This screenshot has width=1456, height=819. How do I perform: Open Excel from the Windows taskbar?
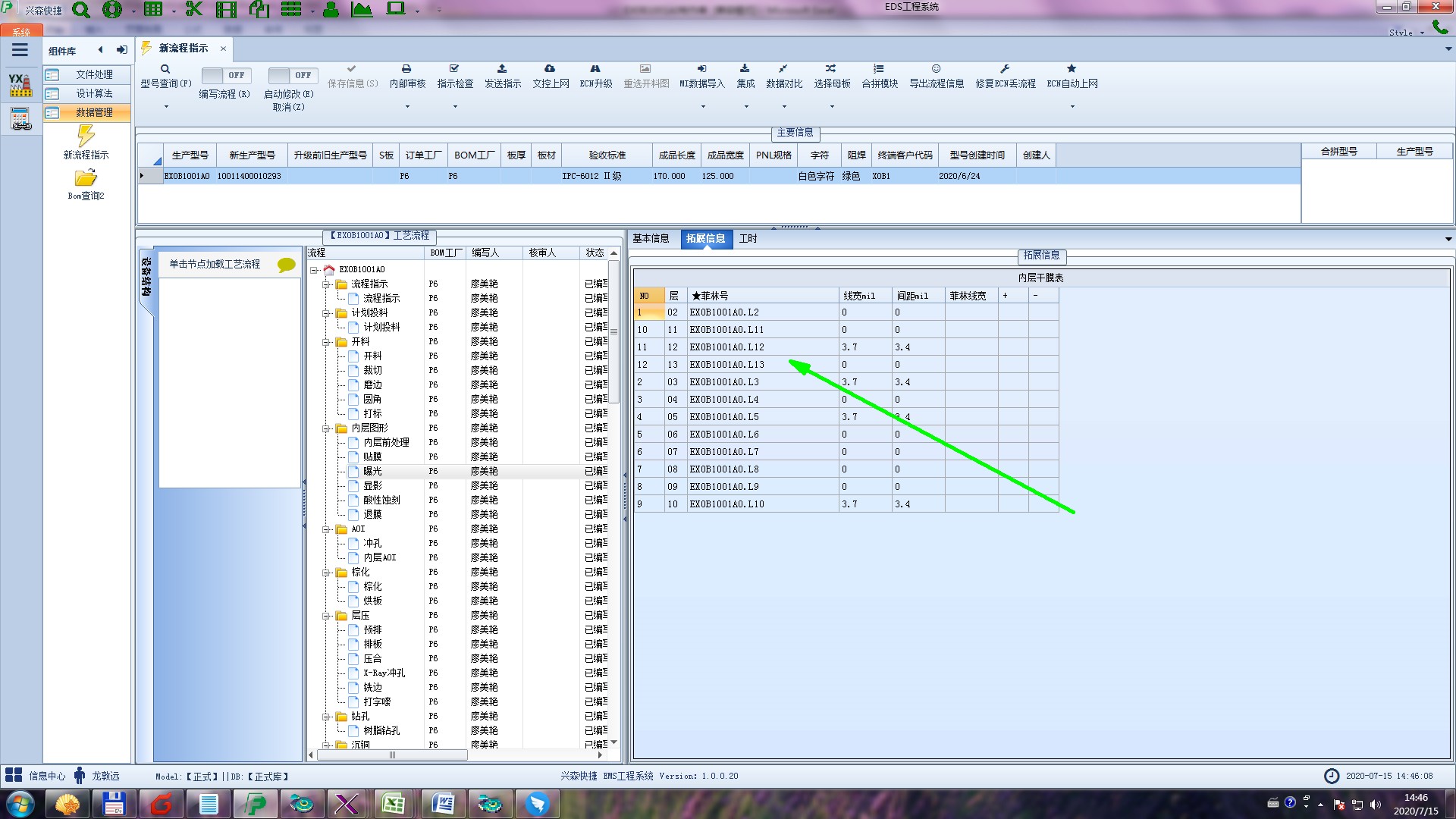pyautogui.click(x=393, y=804)
